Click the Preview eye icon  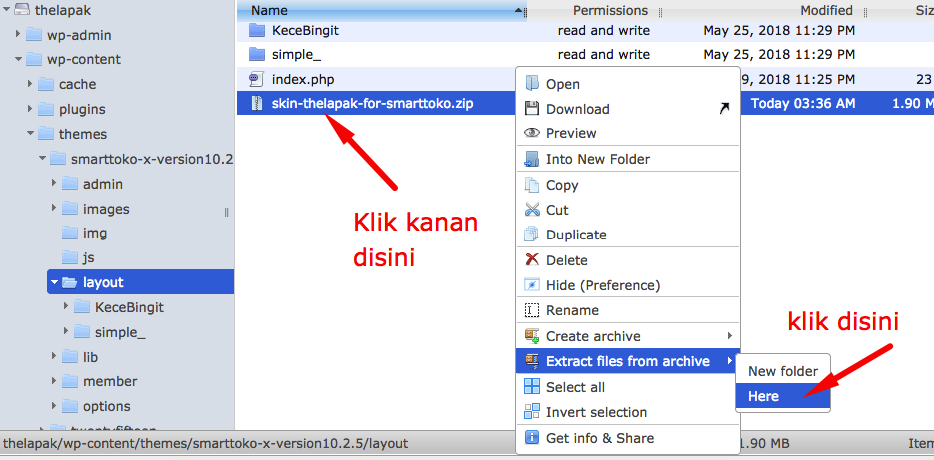[x=532, y=133]
